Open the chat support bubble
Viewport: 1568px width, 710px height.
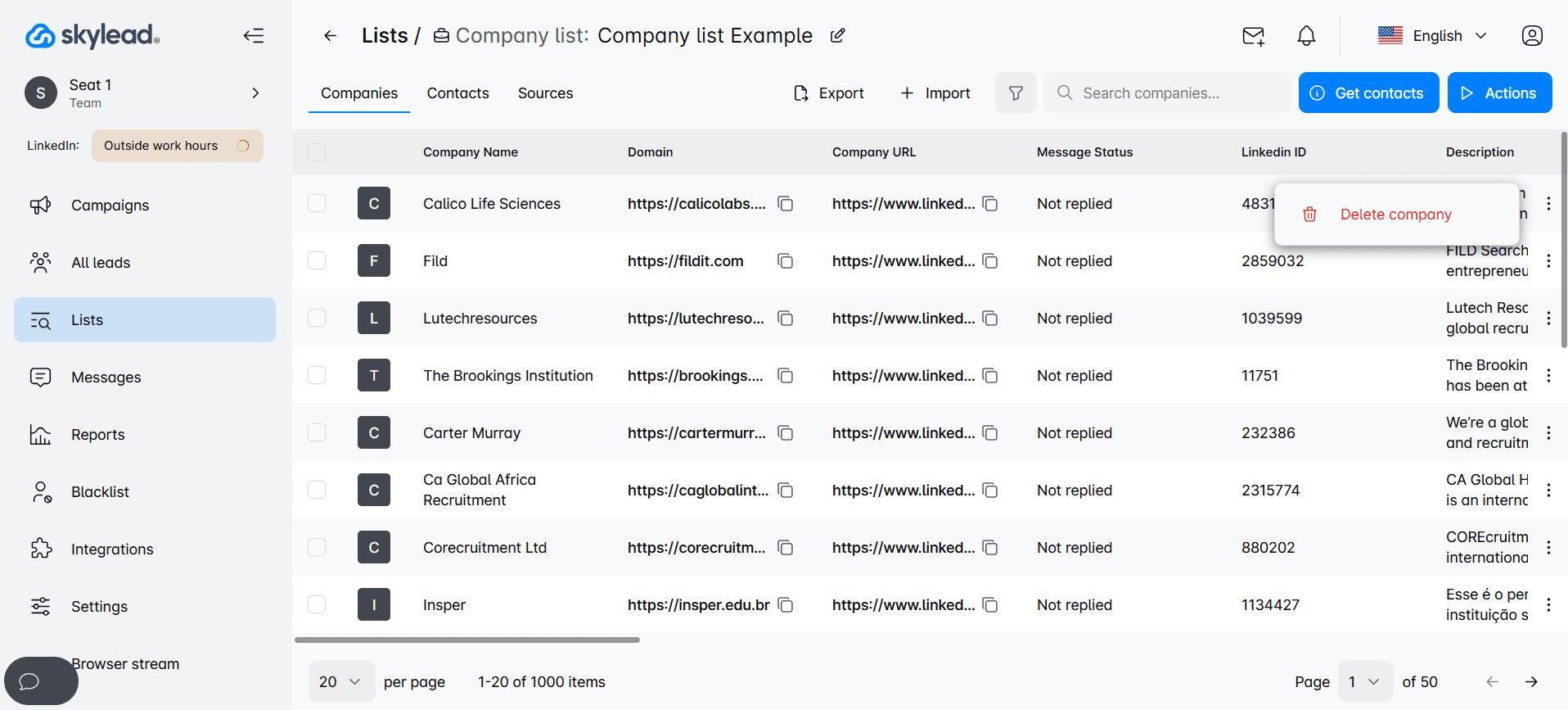(x=41, y=681)
